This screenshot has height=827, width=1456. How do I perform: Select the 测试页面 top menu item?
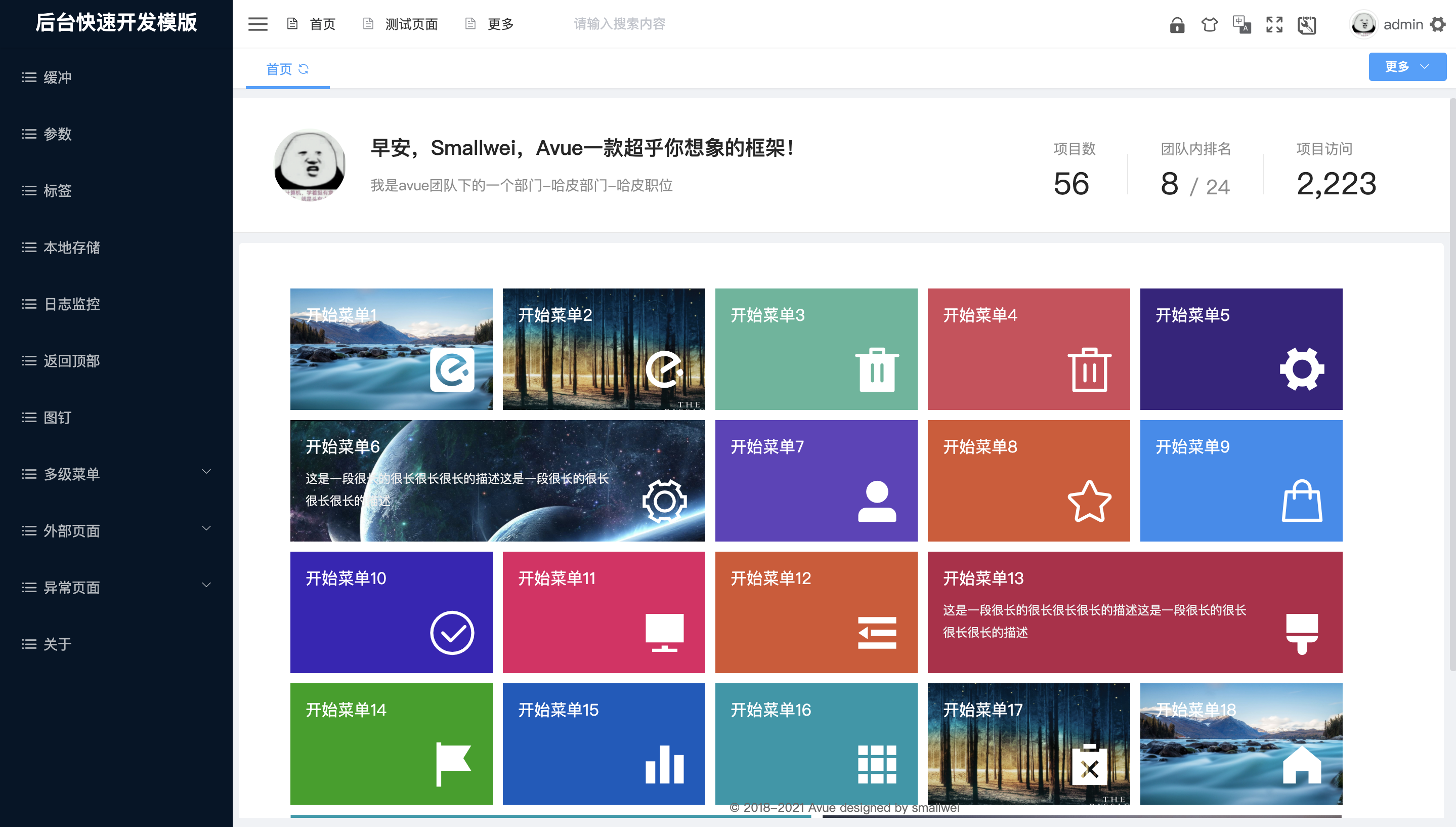(400, 24)
